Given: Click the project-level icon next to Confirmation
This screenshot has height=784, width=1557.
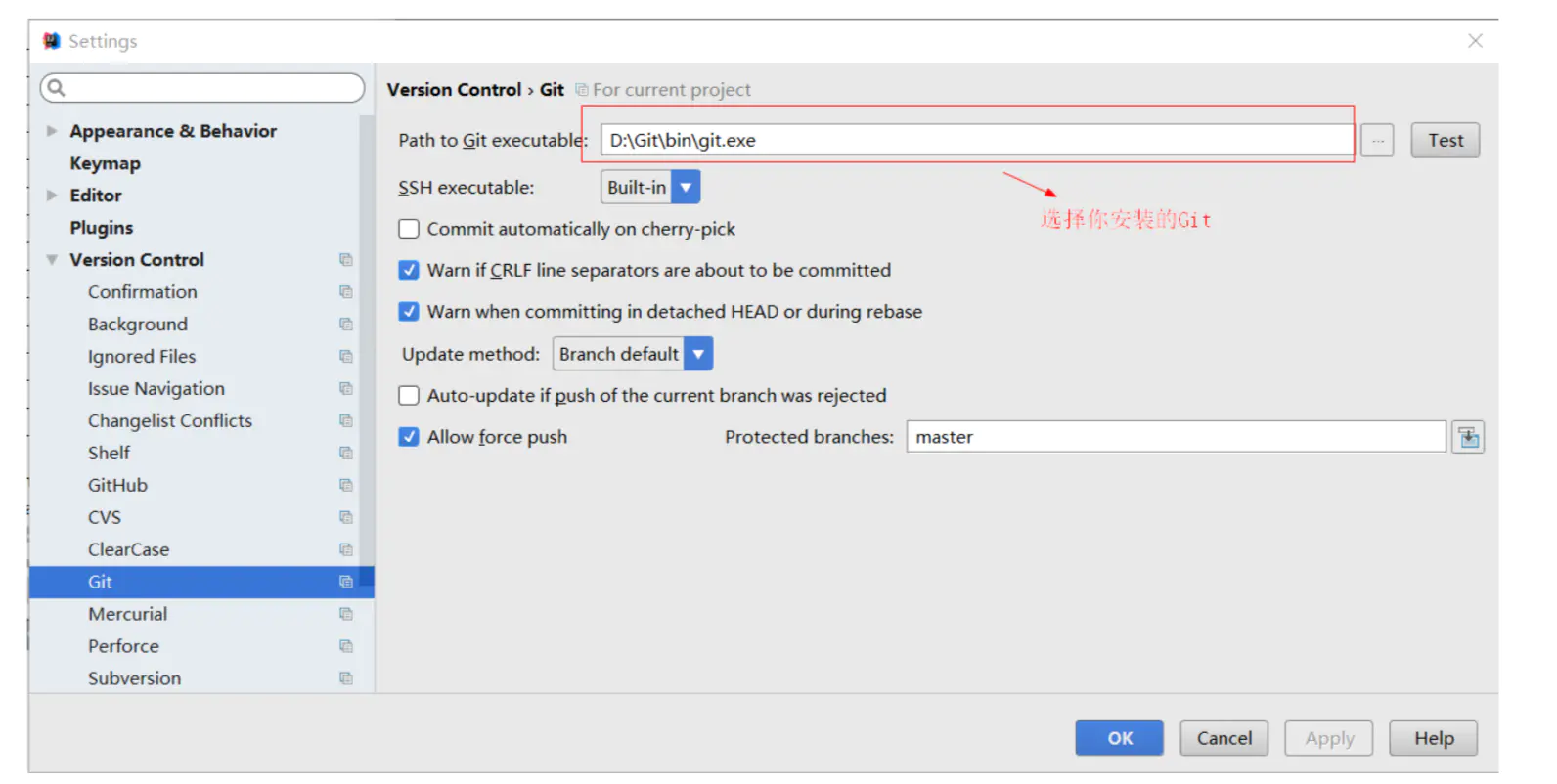Looking at the screenshot, I should pos(345,292).
